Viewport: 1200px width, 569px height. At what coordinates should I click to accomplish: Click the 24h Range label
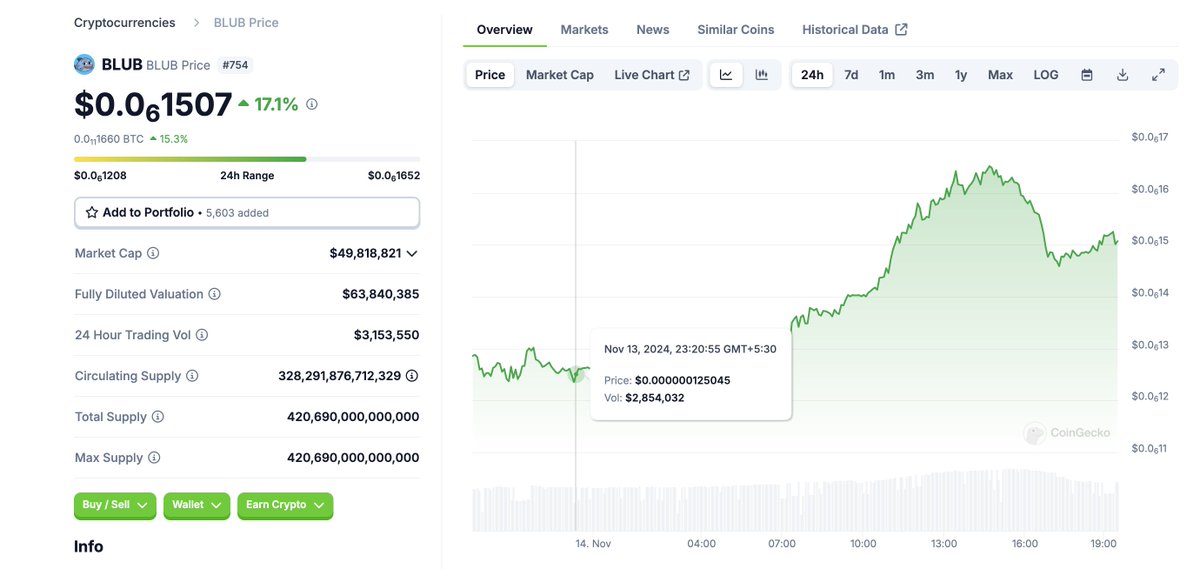pyautogui.click(x=247, y=176)
